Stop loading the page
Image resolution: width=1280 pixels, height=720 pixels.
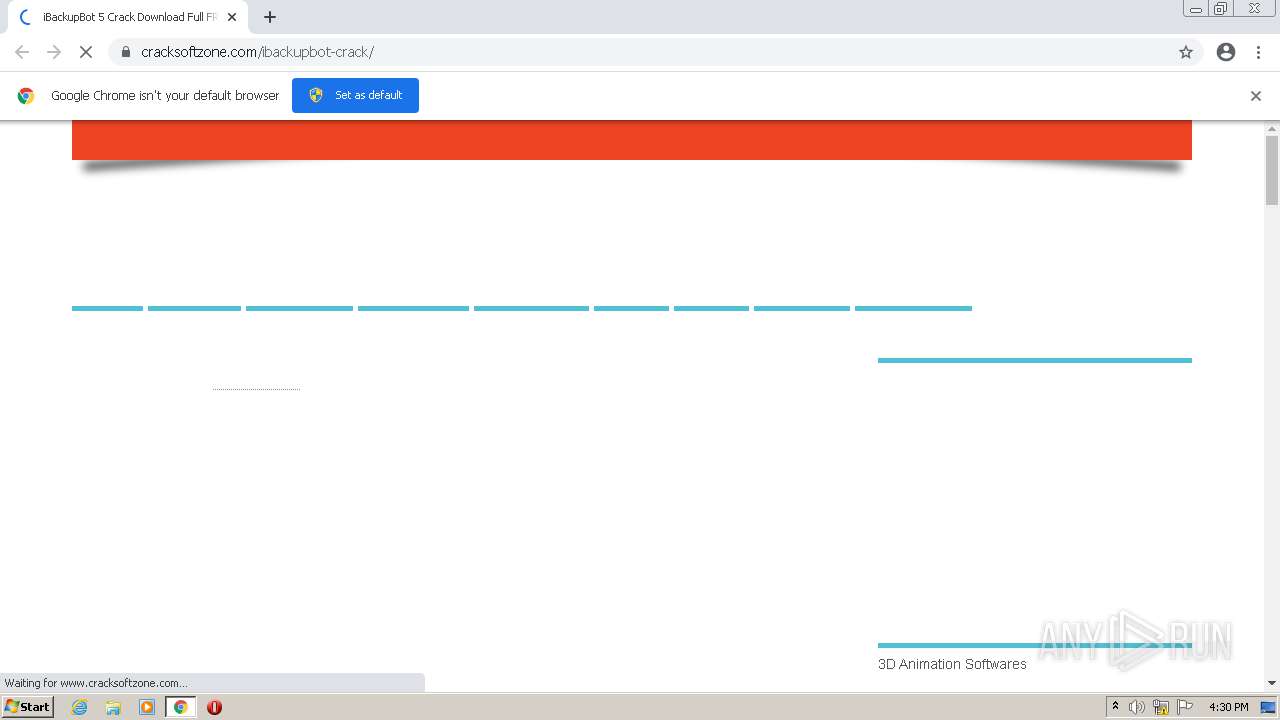tap(86, 52)
